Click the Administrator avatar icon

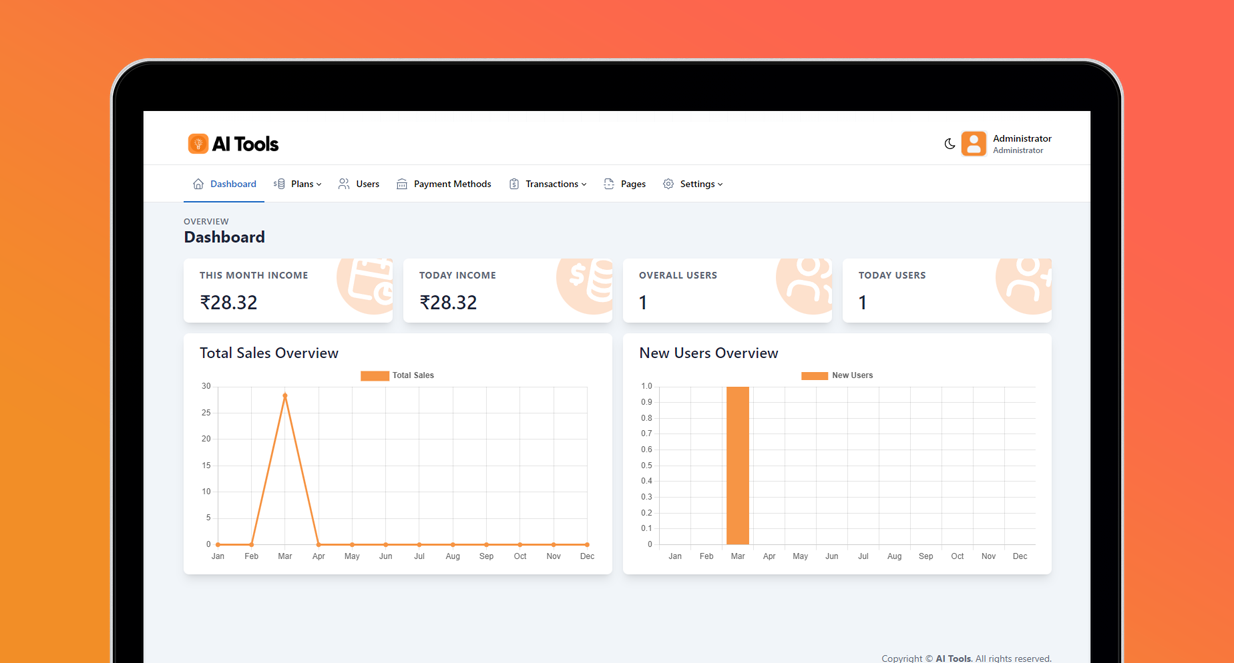point(973,144)
